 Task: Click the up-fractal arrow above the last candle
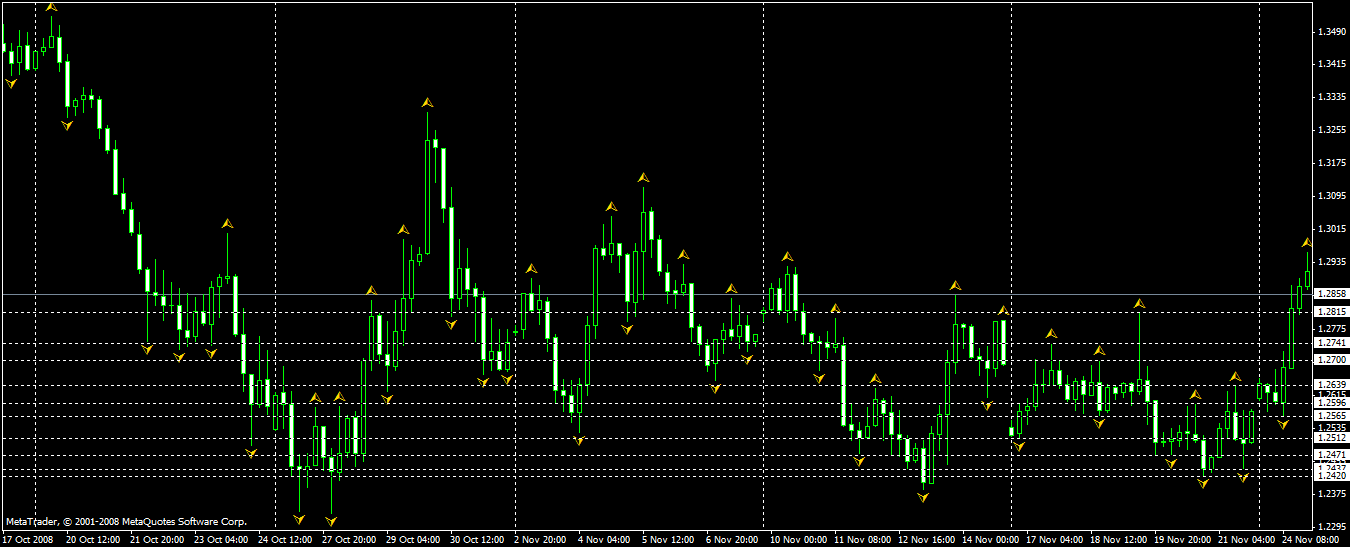tap(1307, 243)
